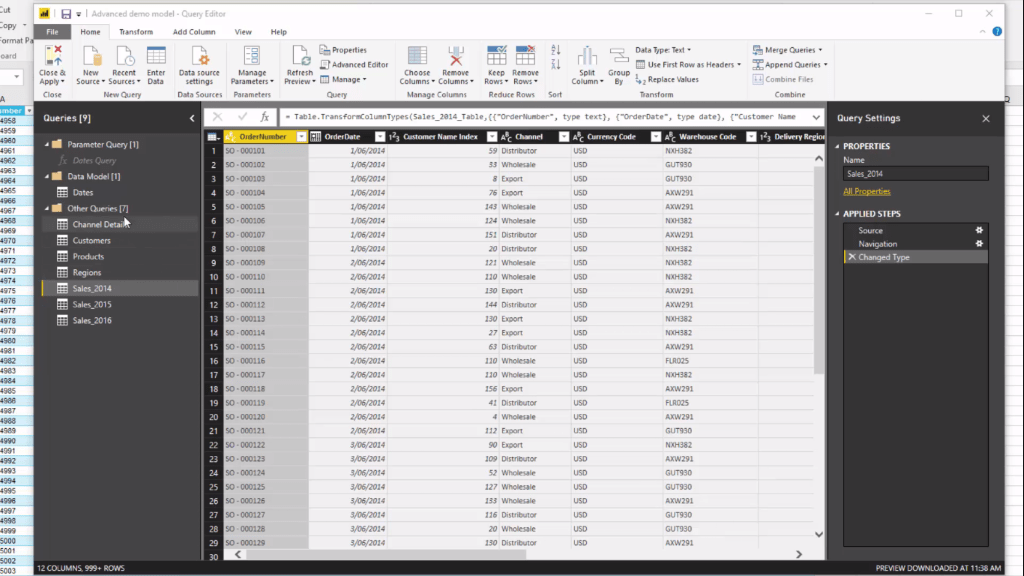
Task: Open the Currency Code filter dropdown
Action: pyautogui.click(x=656, y=136)
